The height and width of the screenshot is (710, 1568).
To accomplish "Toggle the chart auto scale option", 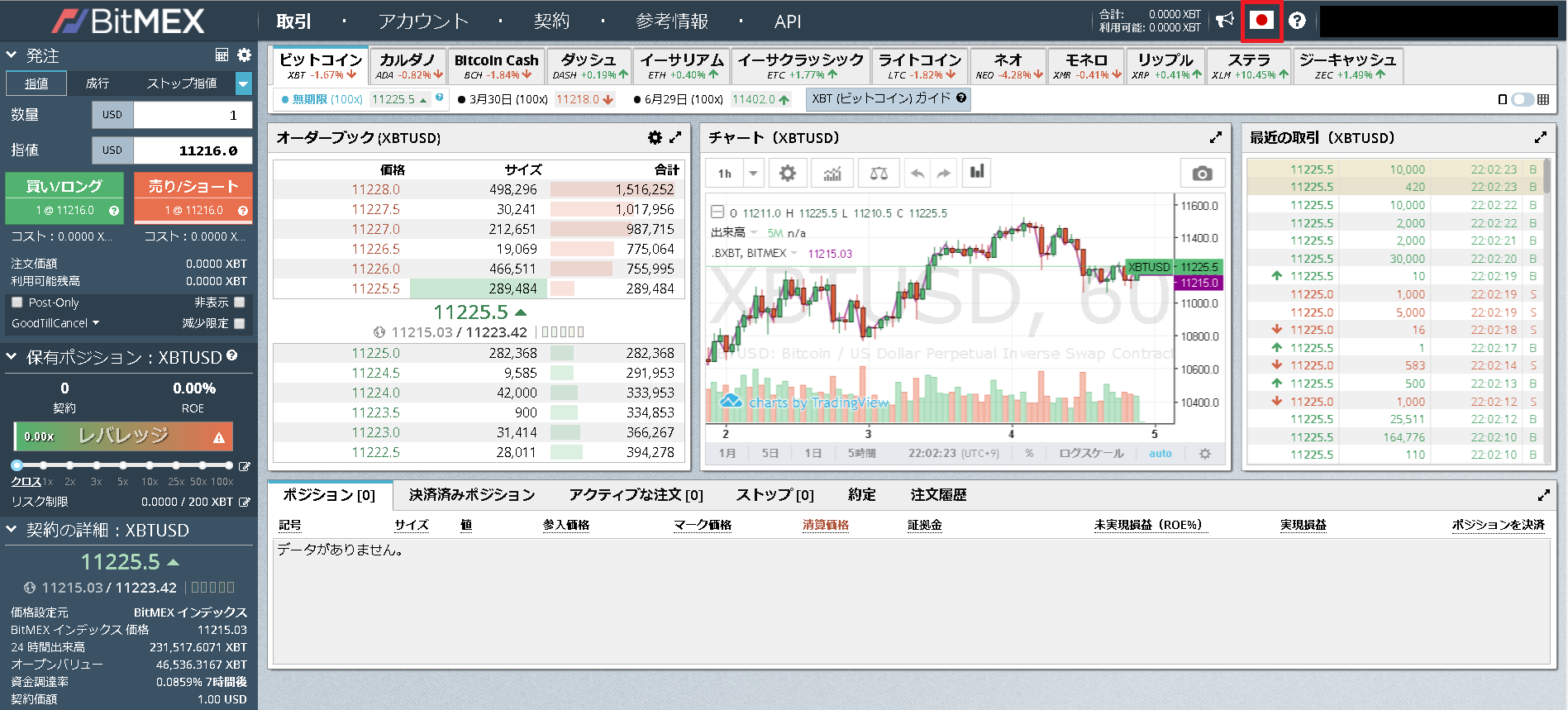I will click(x=1160, y=453).
